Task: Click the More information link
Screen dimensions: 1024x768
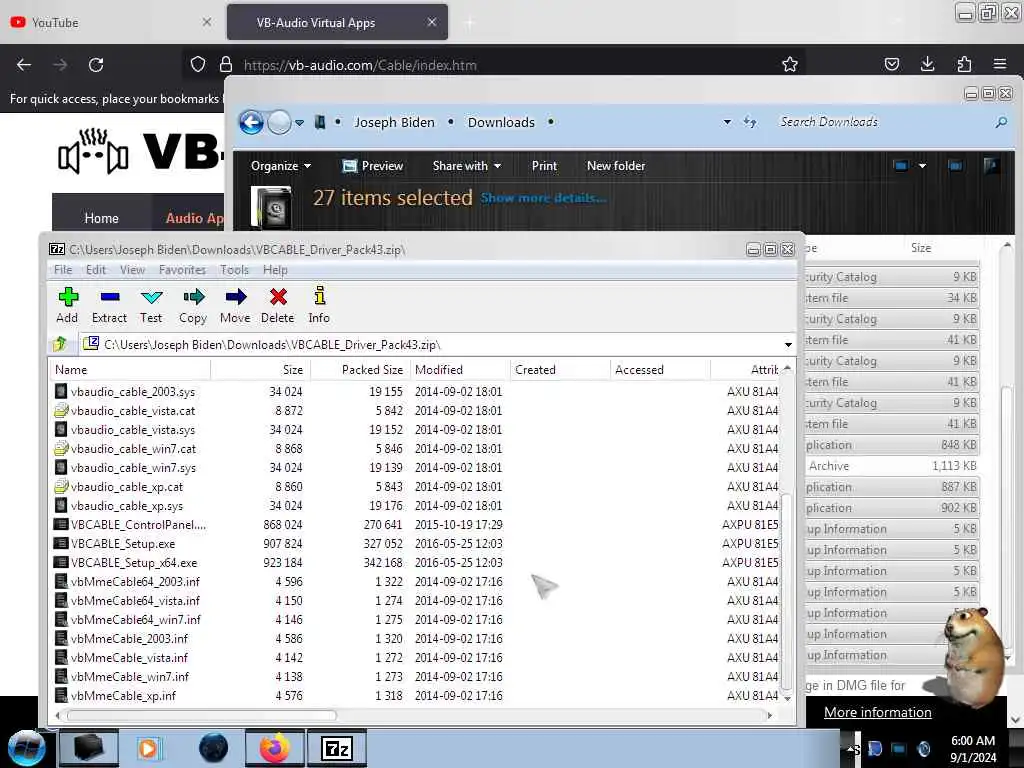Action: coord(878,712)
